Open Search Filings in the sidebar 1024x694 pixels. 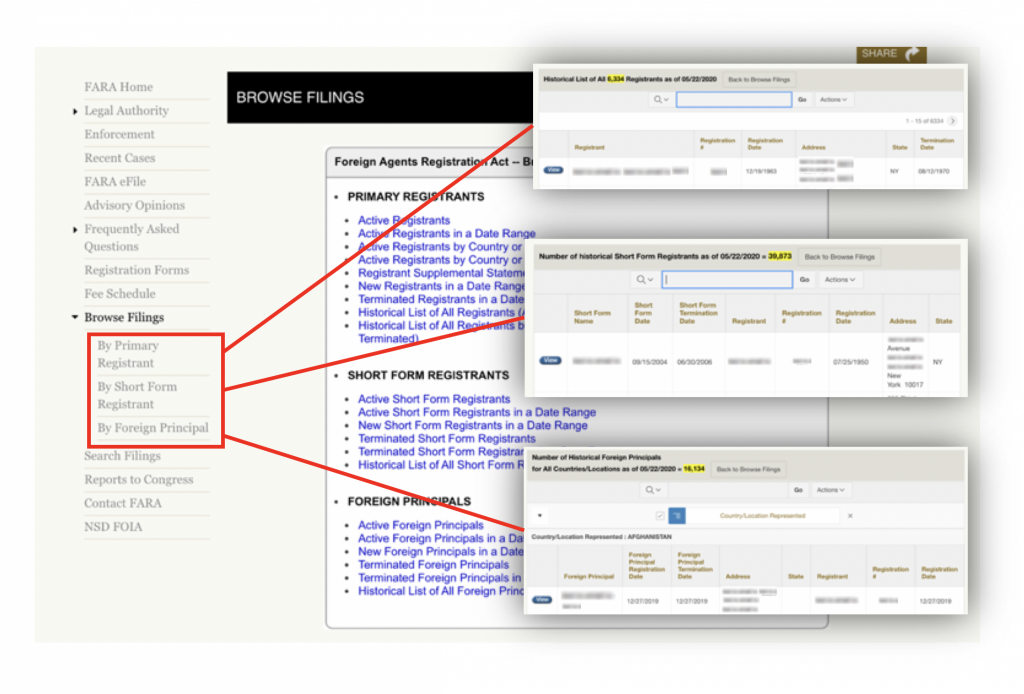point(122,456)
